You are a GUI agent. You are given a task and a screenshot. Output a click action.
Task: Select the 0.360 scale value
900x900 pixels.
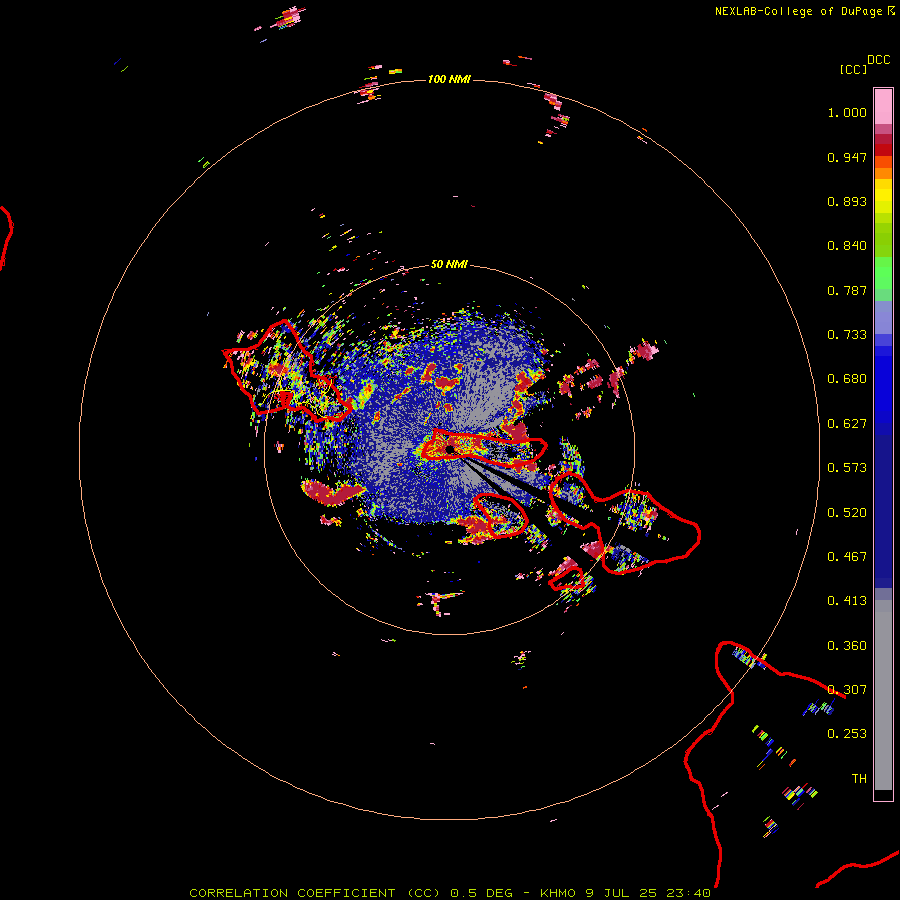tap(847, 646)
